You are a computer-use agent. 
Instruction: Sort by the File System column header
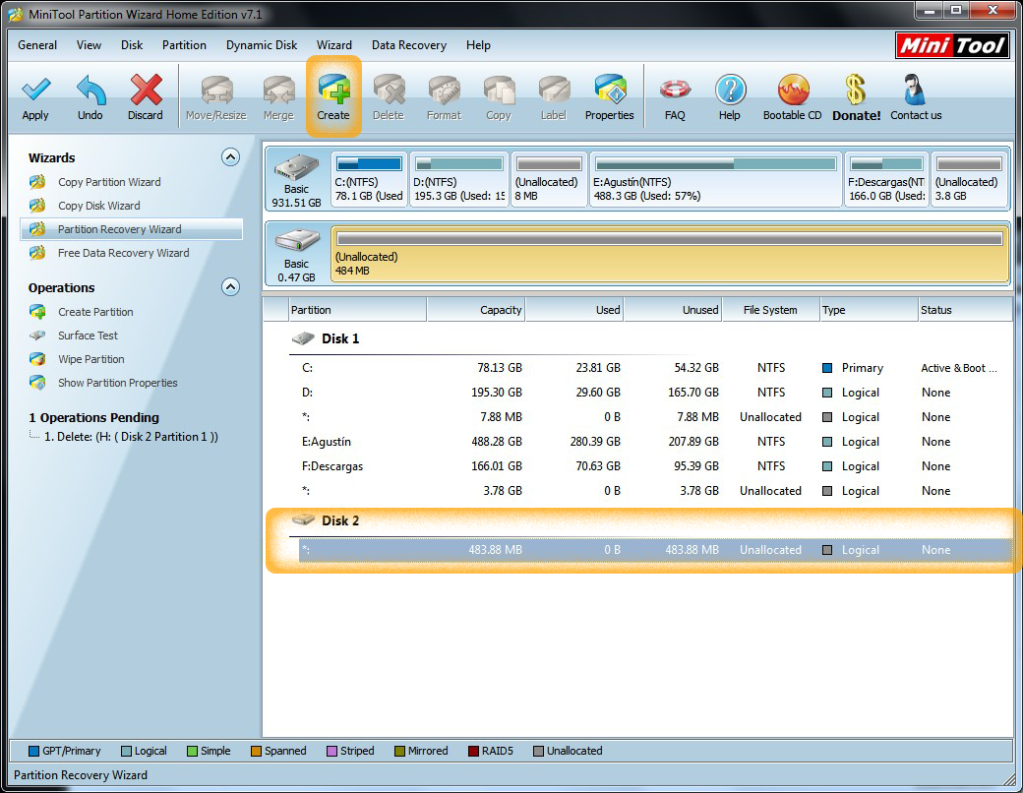[771, 310]
